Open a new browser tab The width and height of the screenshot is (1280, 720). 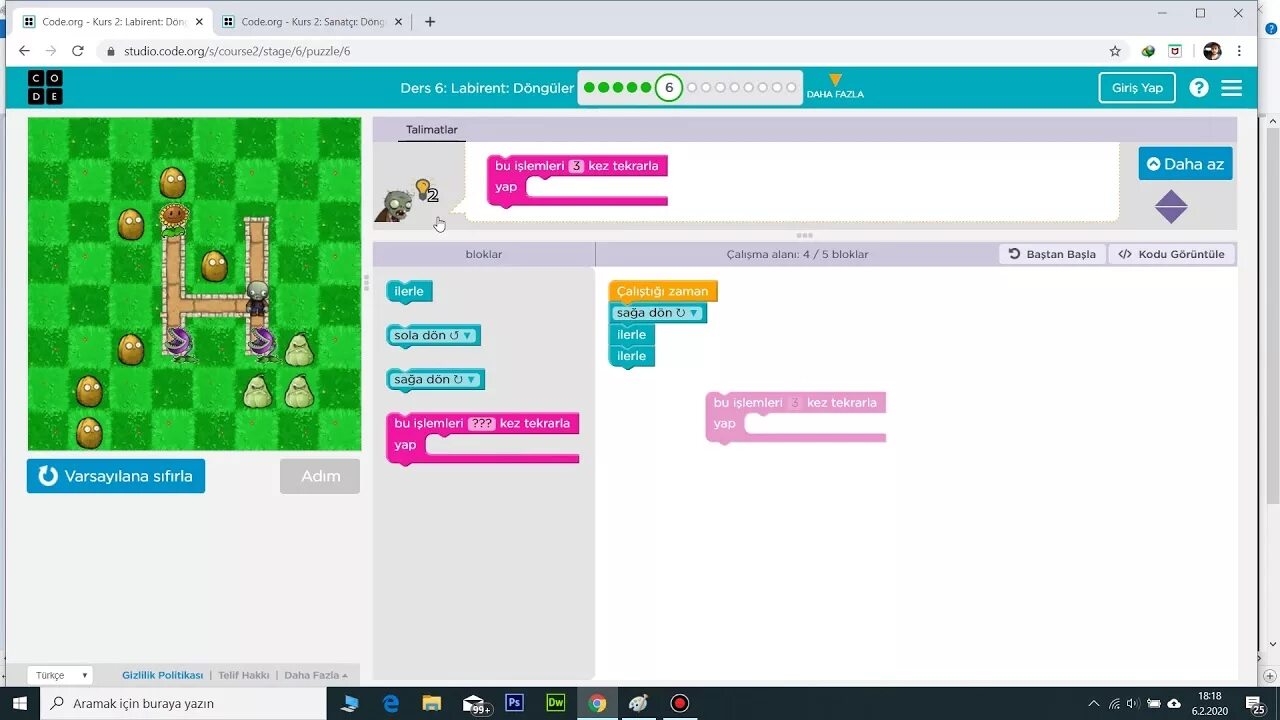(x=430, y=21)
